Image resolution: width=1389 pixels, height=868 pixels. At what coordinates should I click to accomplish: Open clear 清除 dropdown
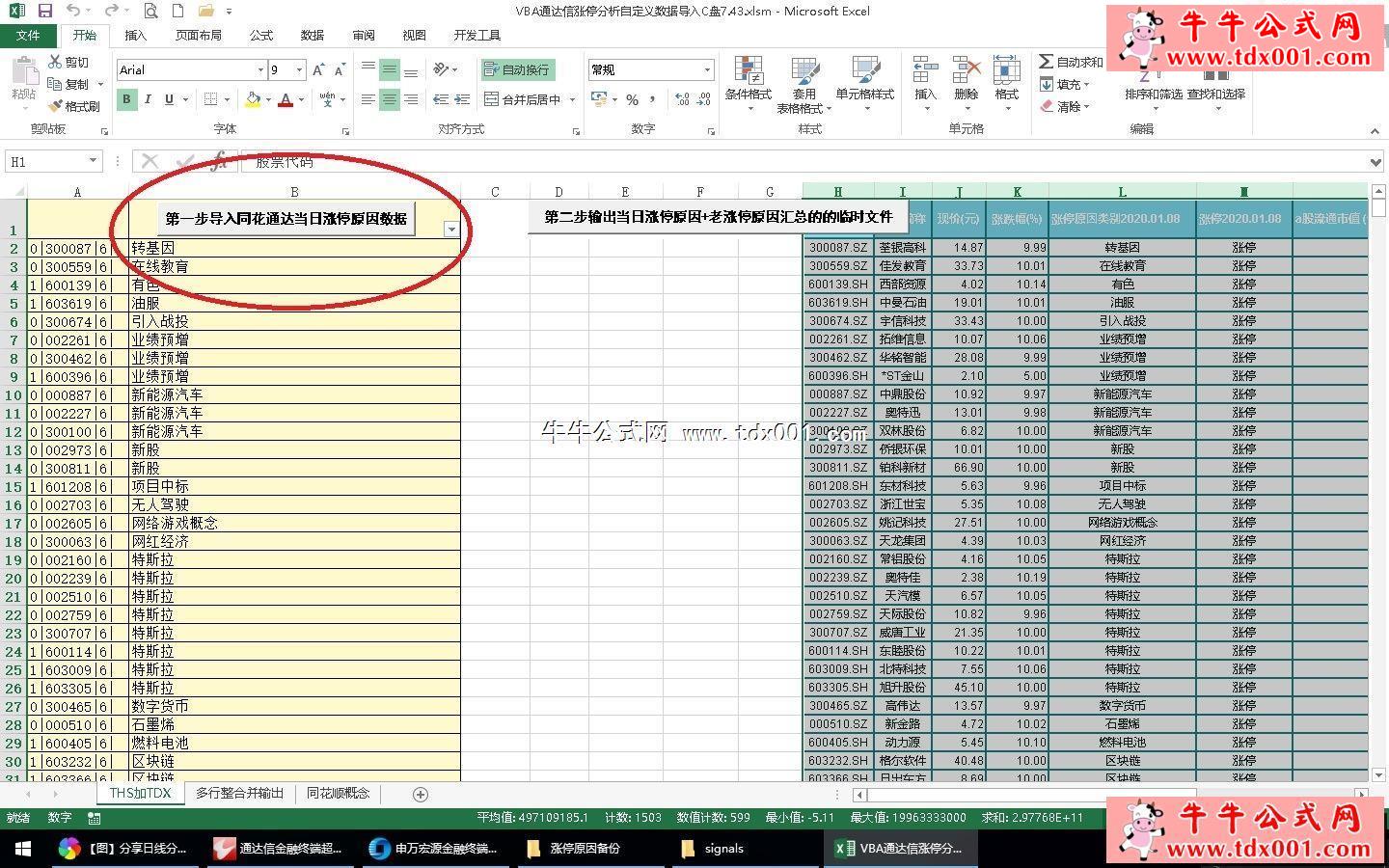pos(1065,106)
